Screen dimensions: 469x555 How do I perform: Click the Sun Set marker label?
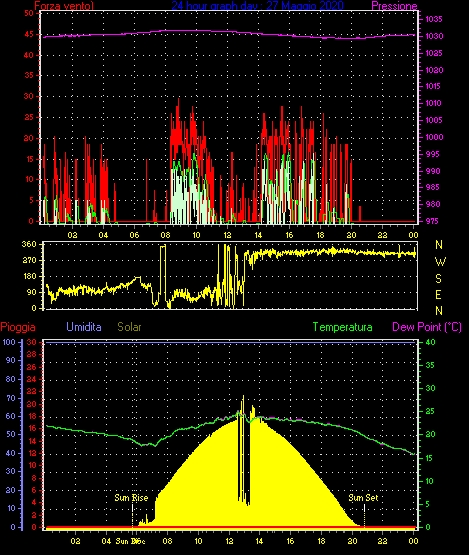pyautogui.click(x=363, y=498)
